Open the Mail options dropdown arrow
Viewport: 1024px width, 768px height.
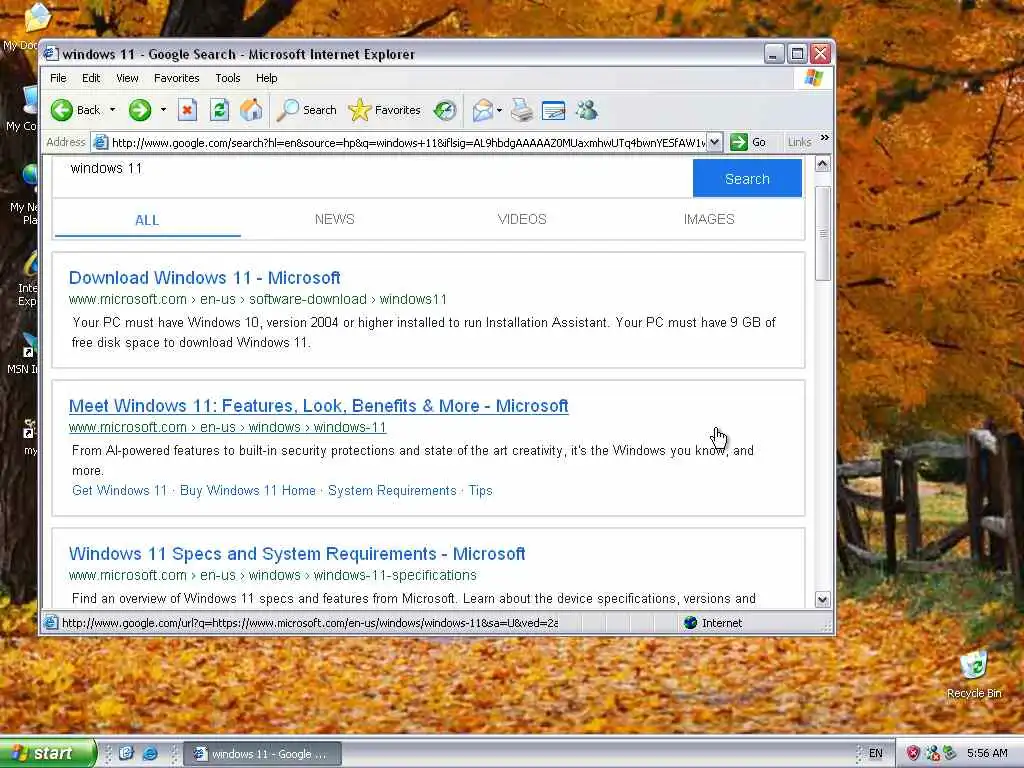click(500, 110)
